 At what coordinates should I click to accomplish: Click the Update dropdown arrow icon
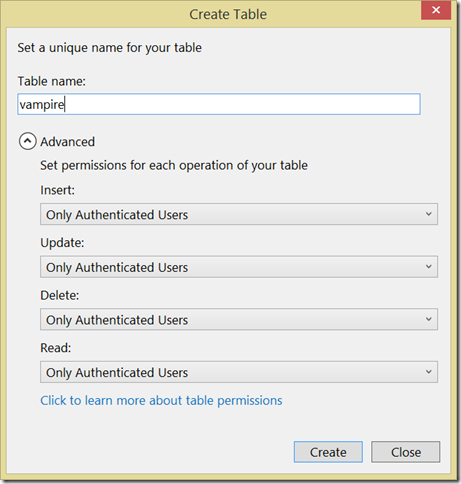[x=429, y=267]
